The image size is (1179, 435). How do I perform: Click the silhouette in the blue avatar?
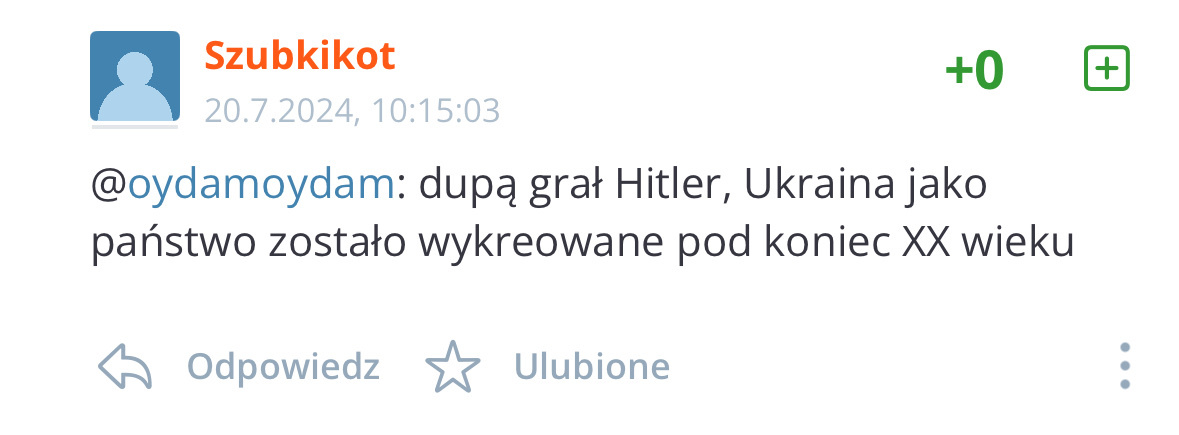pyautogui.click(x=135, y=86)
